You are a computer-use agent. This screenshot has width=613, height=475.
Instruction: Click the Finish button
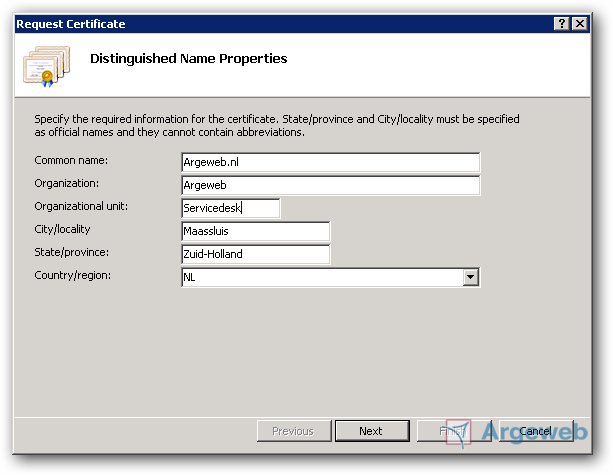(454, 431)
